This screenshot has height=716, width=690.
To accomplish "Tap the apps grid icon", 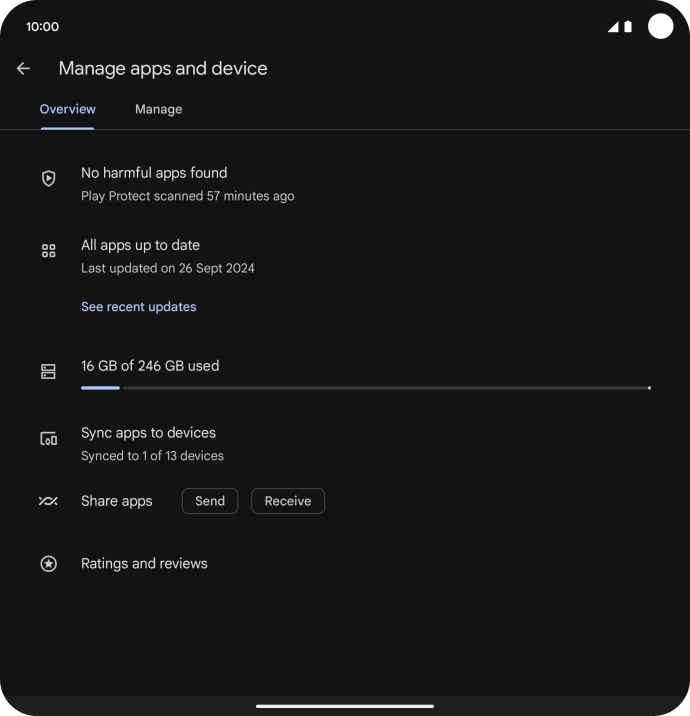I will pyautogui.click(x=48, y=251).
